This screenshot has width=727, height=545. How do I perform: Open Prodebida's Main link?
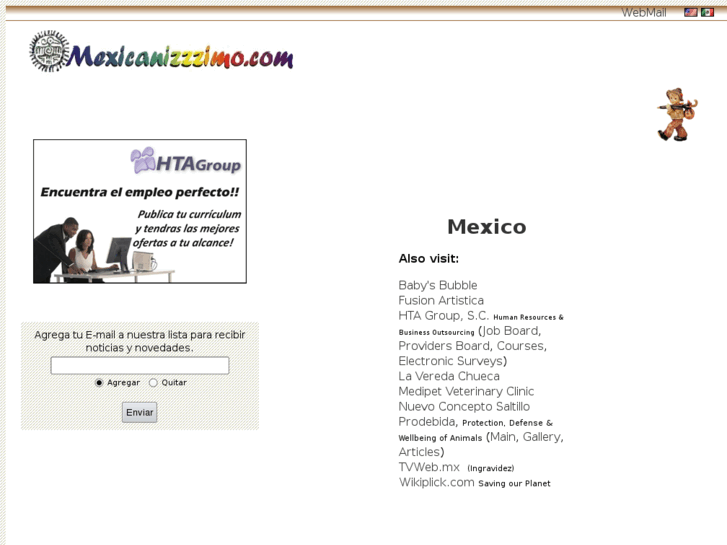(x=503, y=437)
